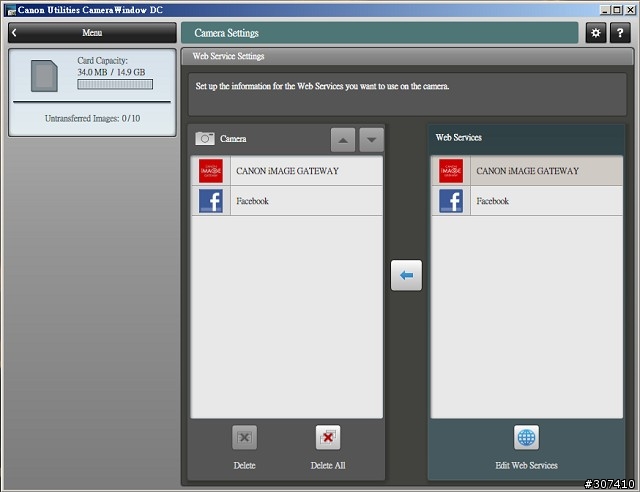Maximize the CameraWindow DC window

[617, 9]
